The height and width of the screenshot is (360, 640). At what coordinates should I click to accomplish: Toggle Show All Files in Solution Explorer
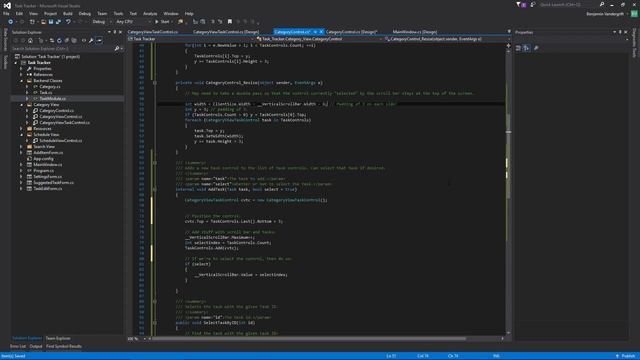click(74, 40)
